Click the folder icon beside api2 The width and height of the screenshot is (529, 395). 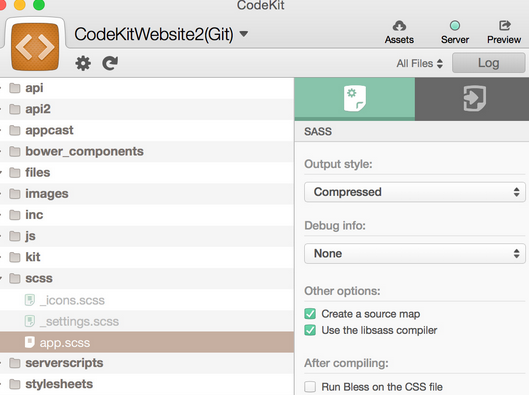pos(15,109)
